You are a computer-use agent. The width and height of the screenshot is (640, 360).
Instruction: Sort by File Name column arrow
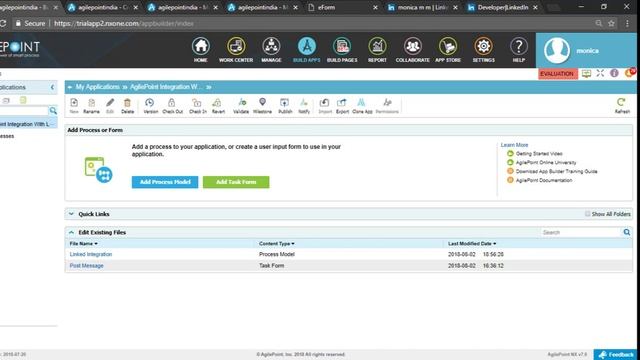(x=96, y=244)
